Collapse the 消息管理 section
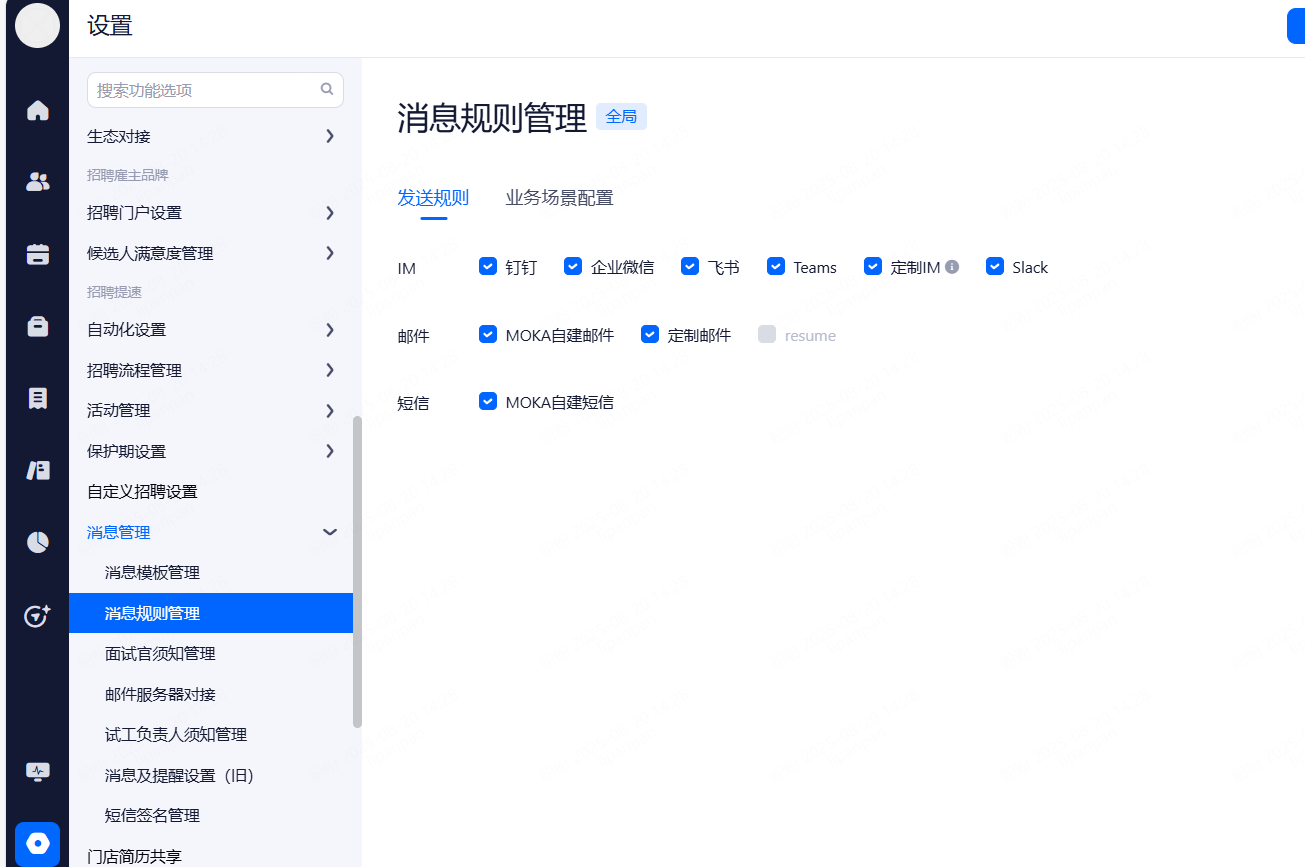The image size is (1305, 867). [329, 532]
